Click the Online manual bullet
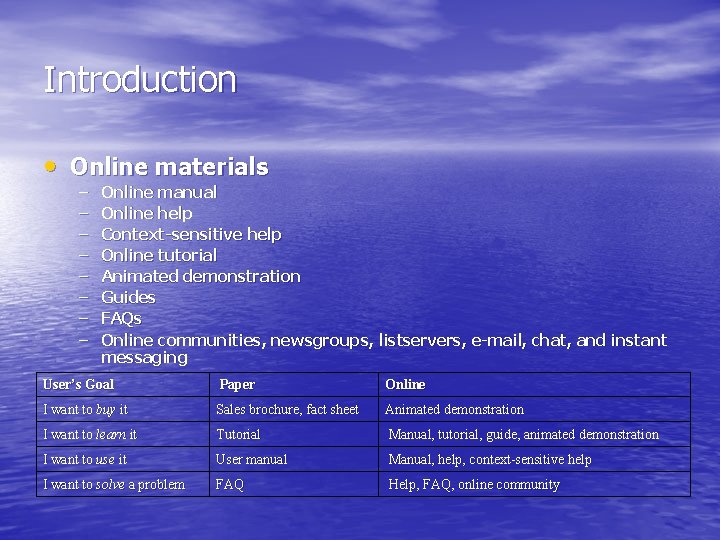720x540 pixels. coord(159,192)
